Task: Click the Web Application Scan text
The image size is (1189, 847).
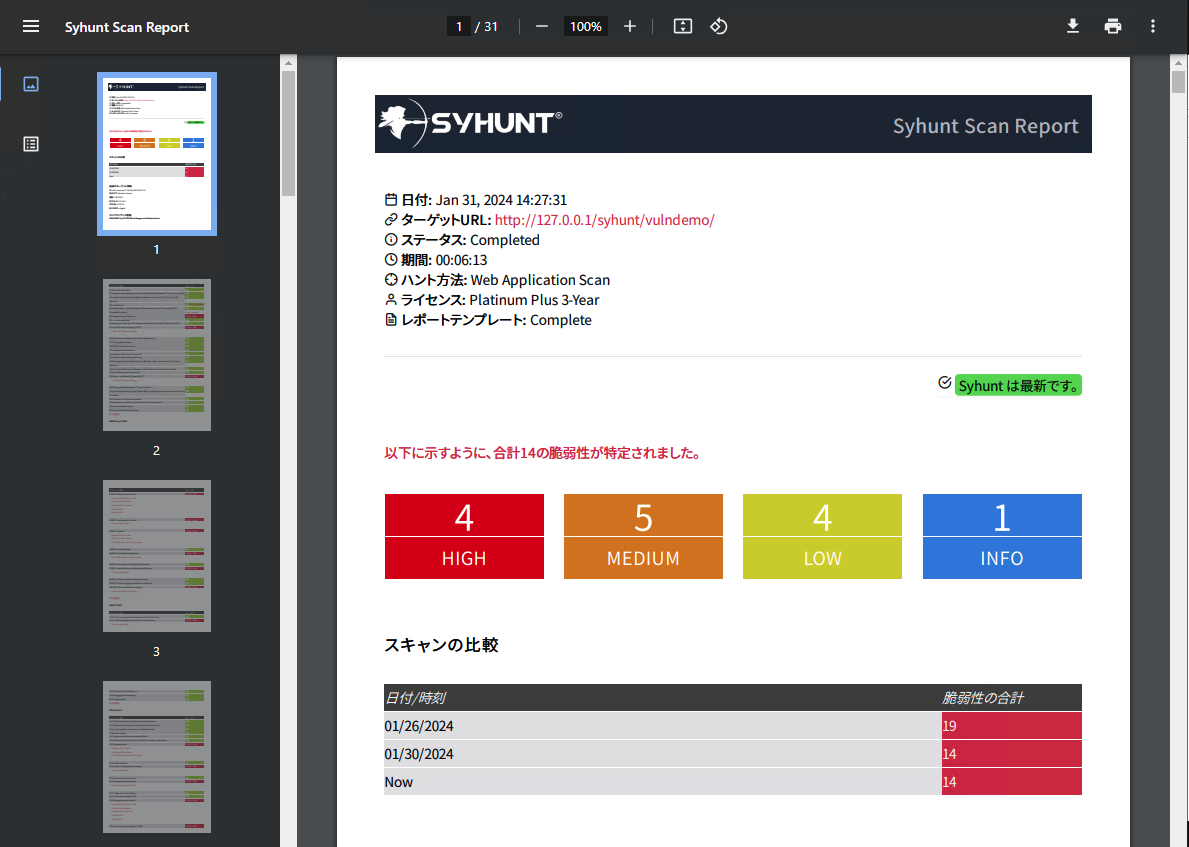Action: click(540, 280)
